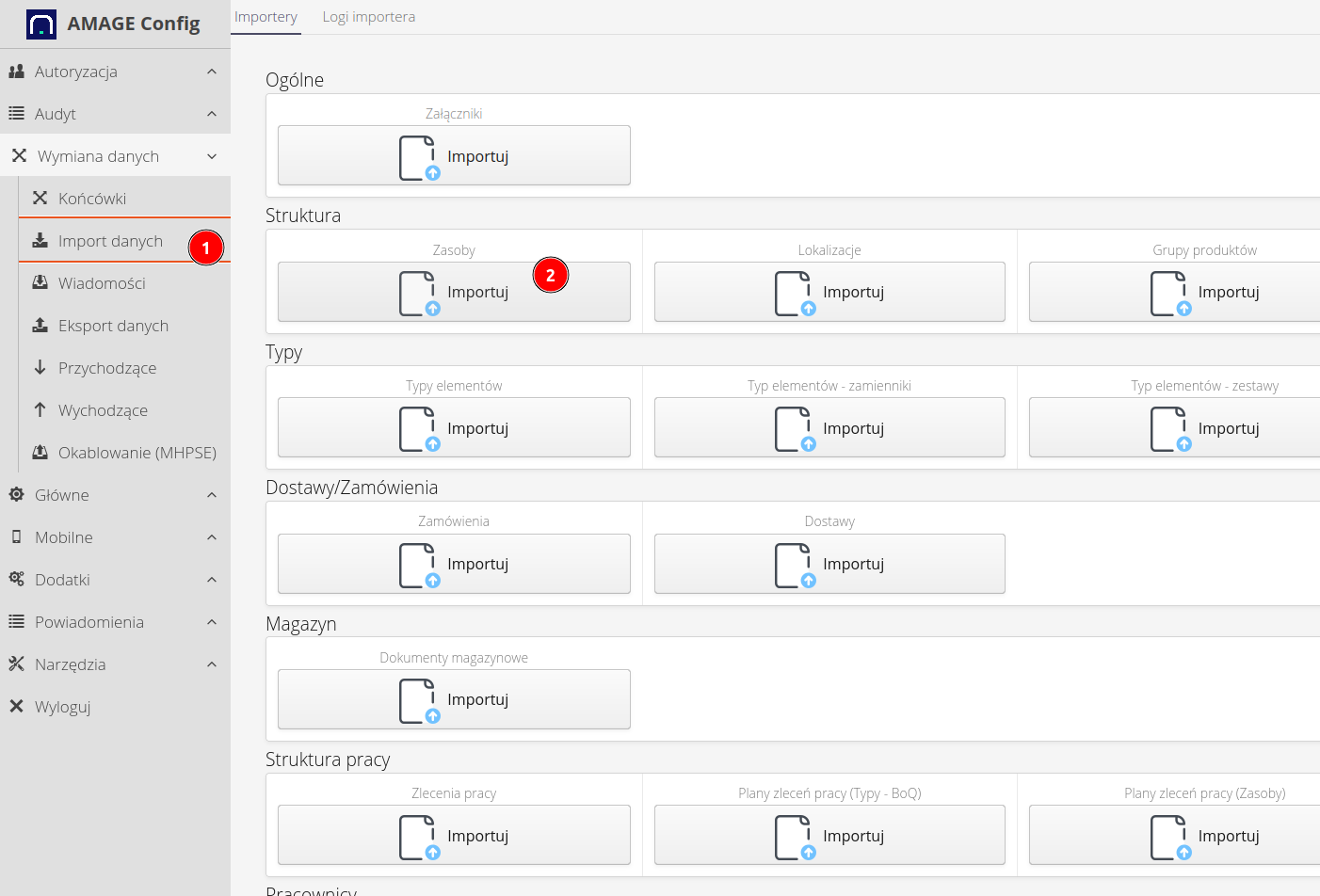The width and height of the screenshot is (1320, 896).
Task: Click the Narzędzia tools icon
Action: point(16,664)
